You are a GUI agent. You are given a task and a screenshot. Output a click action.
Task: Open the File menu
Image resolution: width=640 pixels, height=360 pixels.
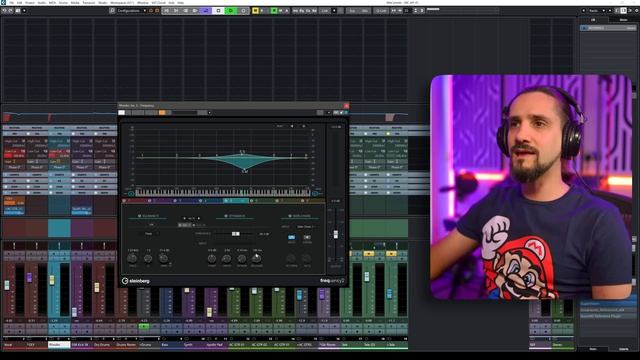11,2
